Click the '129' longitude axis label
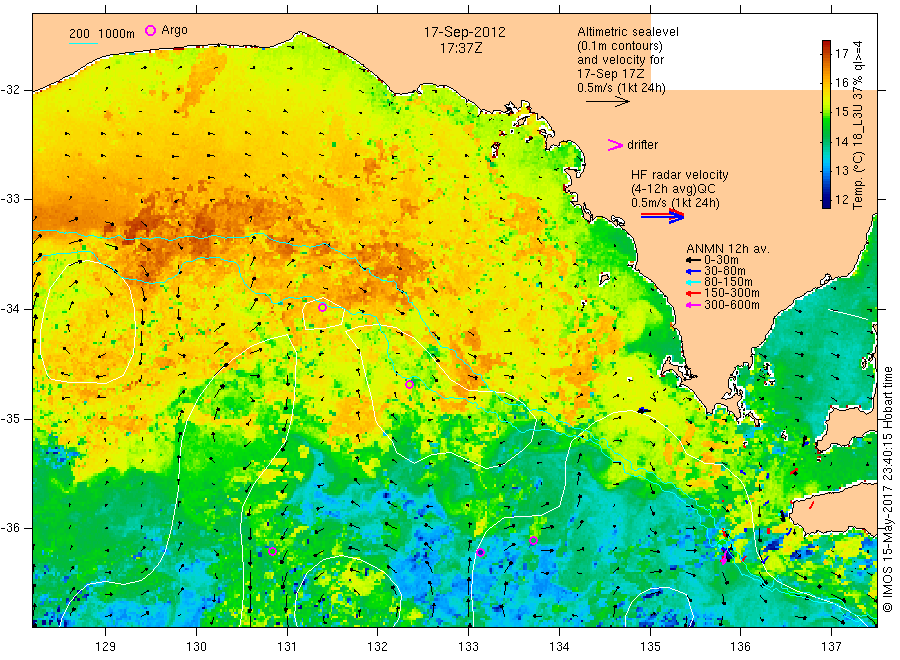Image resolution: width=900 pixels, height=660 pixels. pos(106,646)
